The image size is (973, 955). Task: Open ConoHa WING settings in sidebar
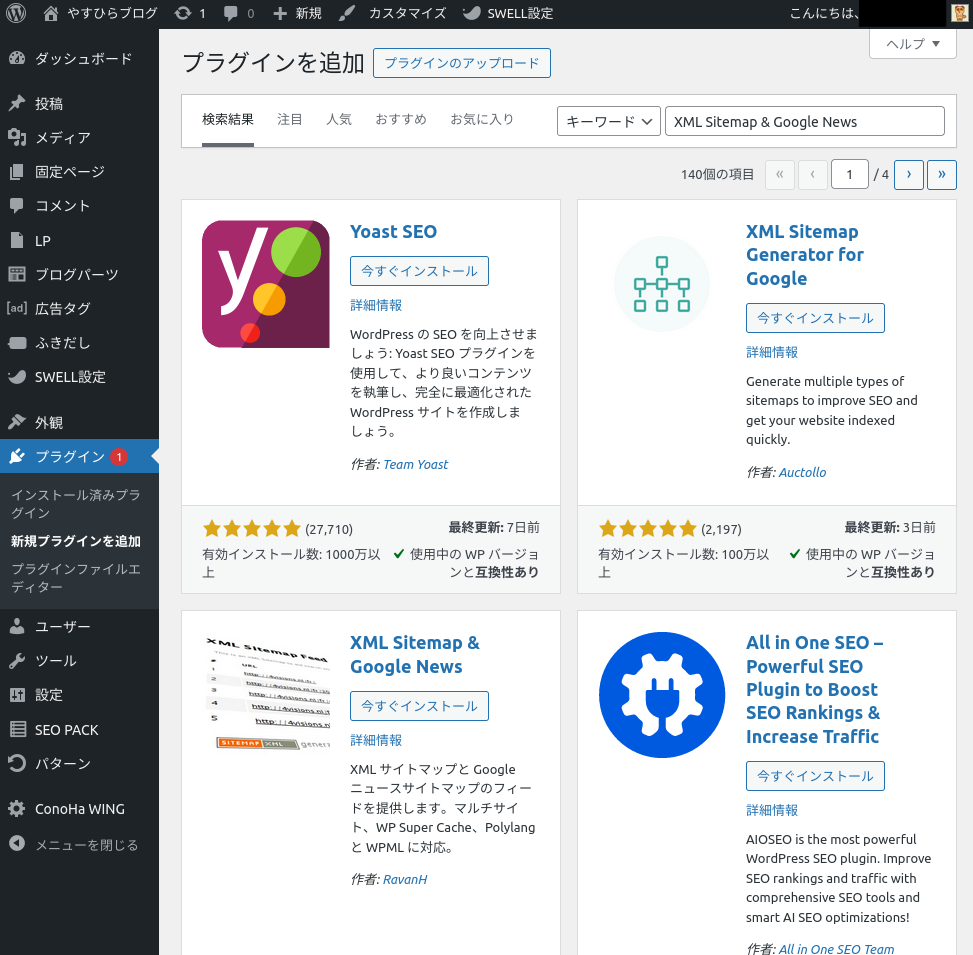[x=79, y=809]
